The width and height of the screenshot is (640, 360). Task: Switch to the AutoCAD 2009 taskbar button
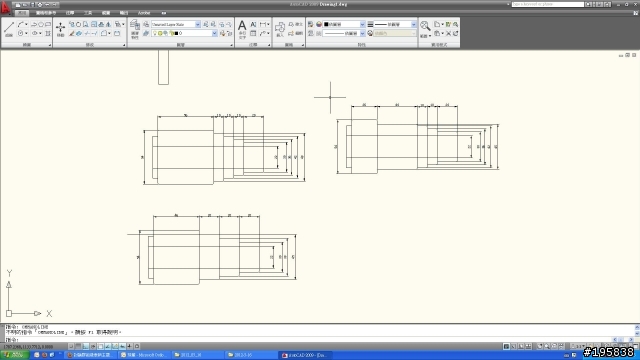[x=304, y=355]
